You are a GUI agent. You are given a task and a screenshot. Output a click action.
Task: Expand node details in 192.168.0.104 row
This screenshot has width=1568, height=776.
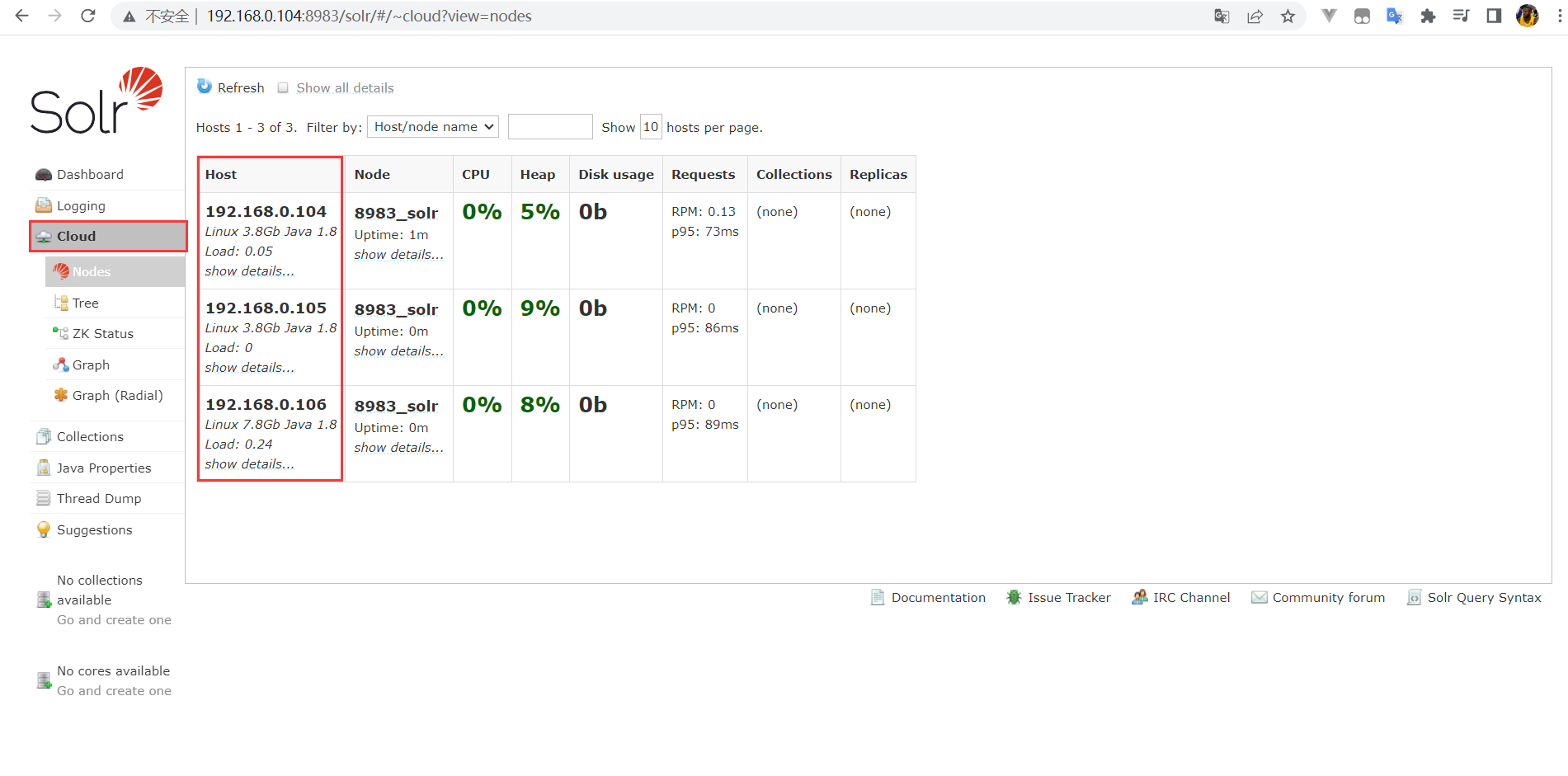pos(398,254)
